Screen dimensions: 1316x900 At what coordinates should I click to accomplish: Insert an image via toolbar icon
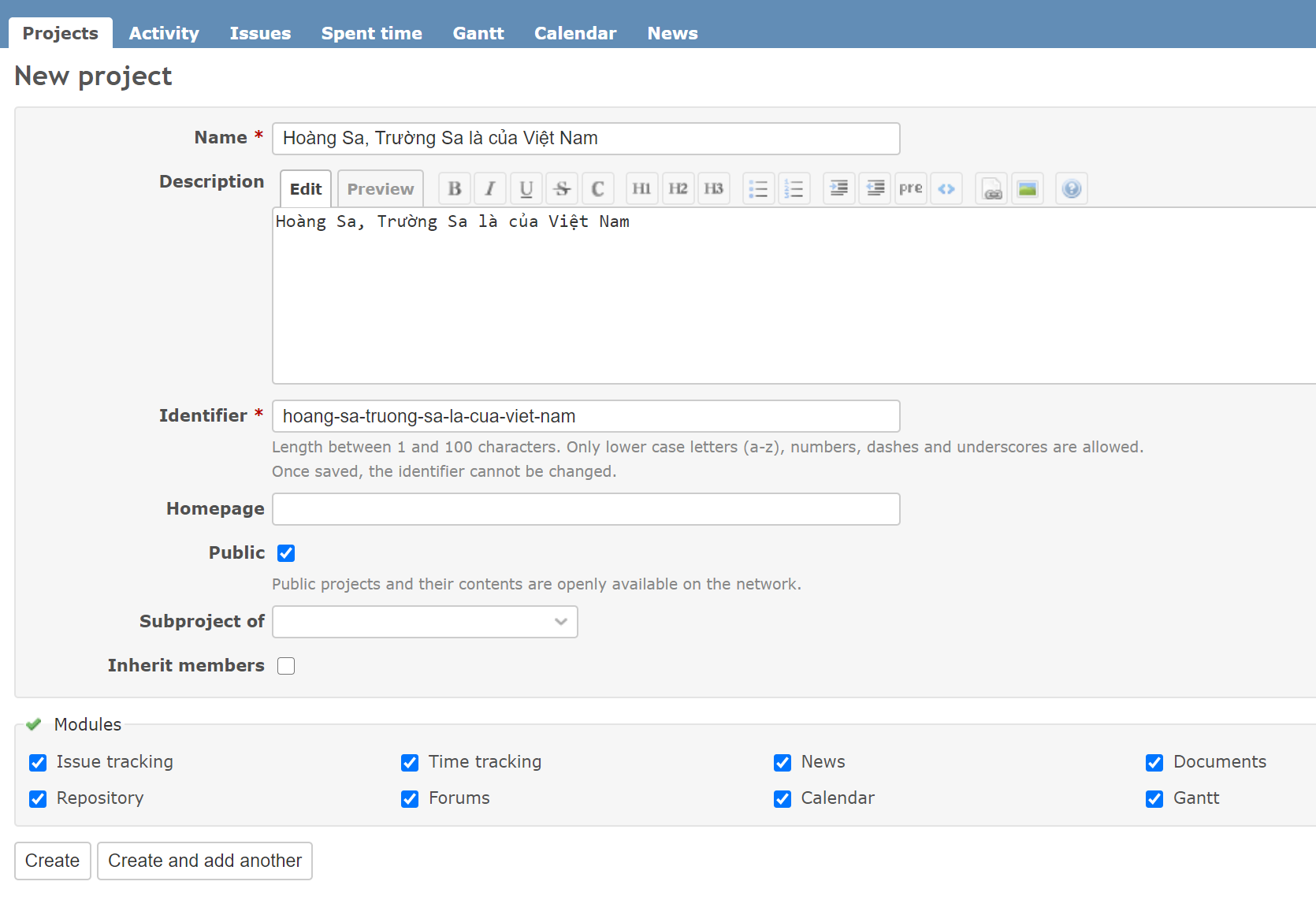tap(1027, 189)
